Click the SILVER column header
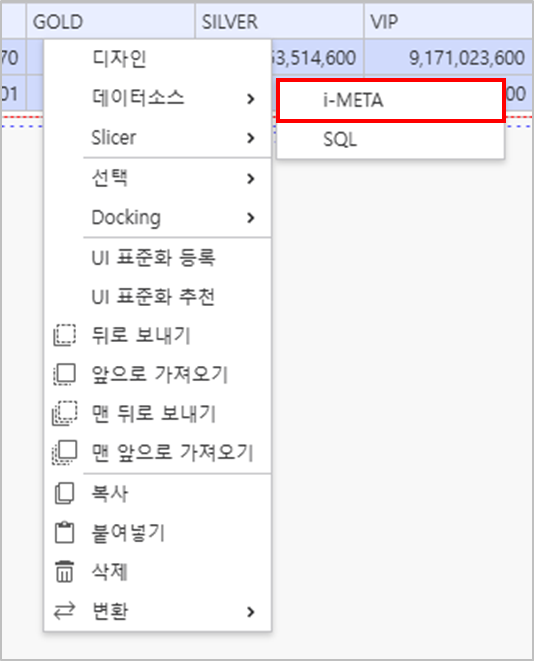The width and height of the screenshot is (534, 661). (279, 21)
